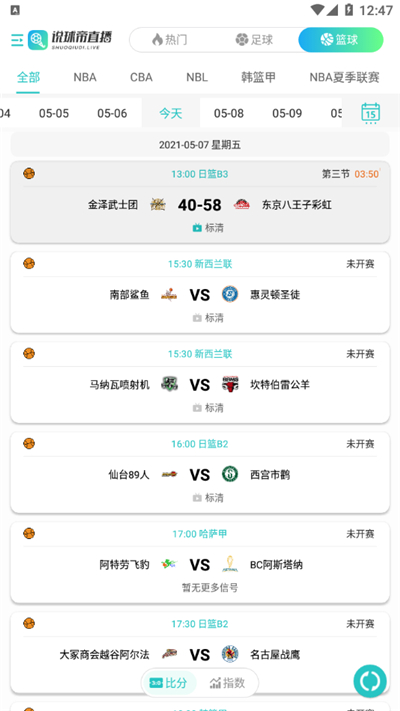Tap the teal refresh floating button
The height and width of the screenshot is (711, 400).
click(x=370, y=681)
